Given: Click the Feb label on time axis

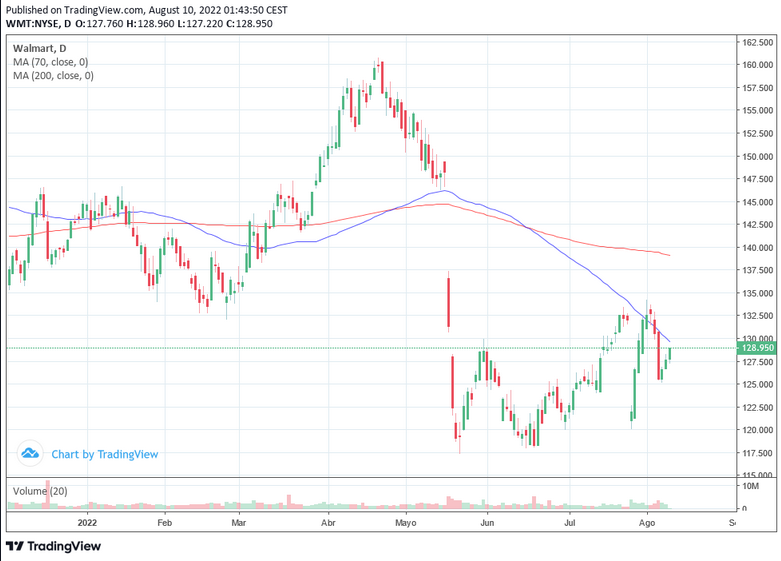Looking at the screenshot, I should [164, 523].
